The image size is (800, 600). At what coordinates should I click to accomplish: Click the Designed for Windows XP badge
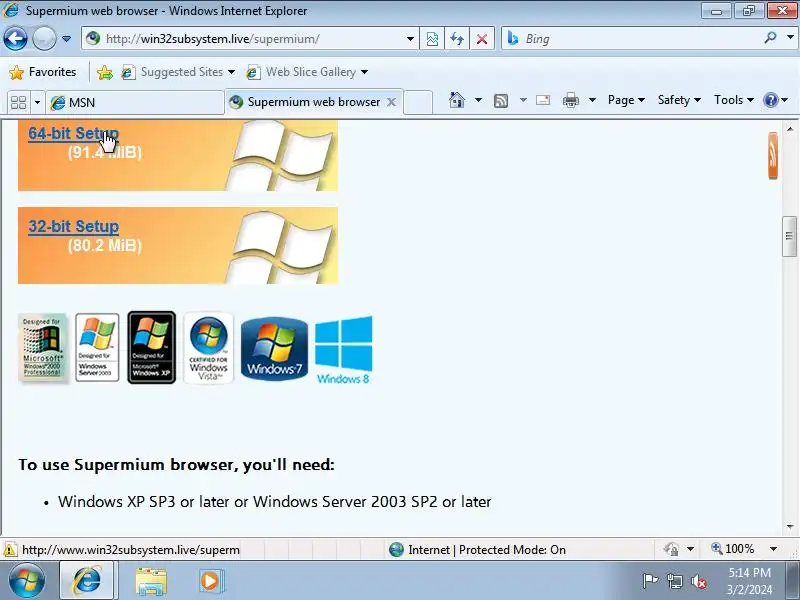[x=152, y=347]
